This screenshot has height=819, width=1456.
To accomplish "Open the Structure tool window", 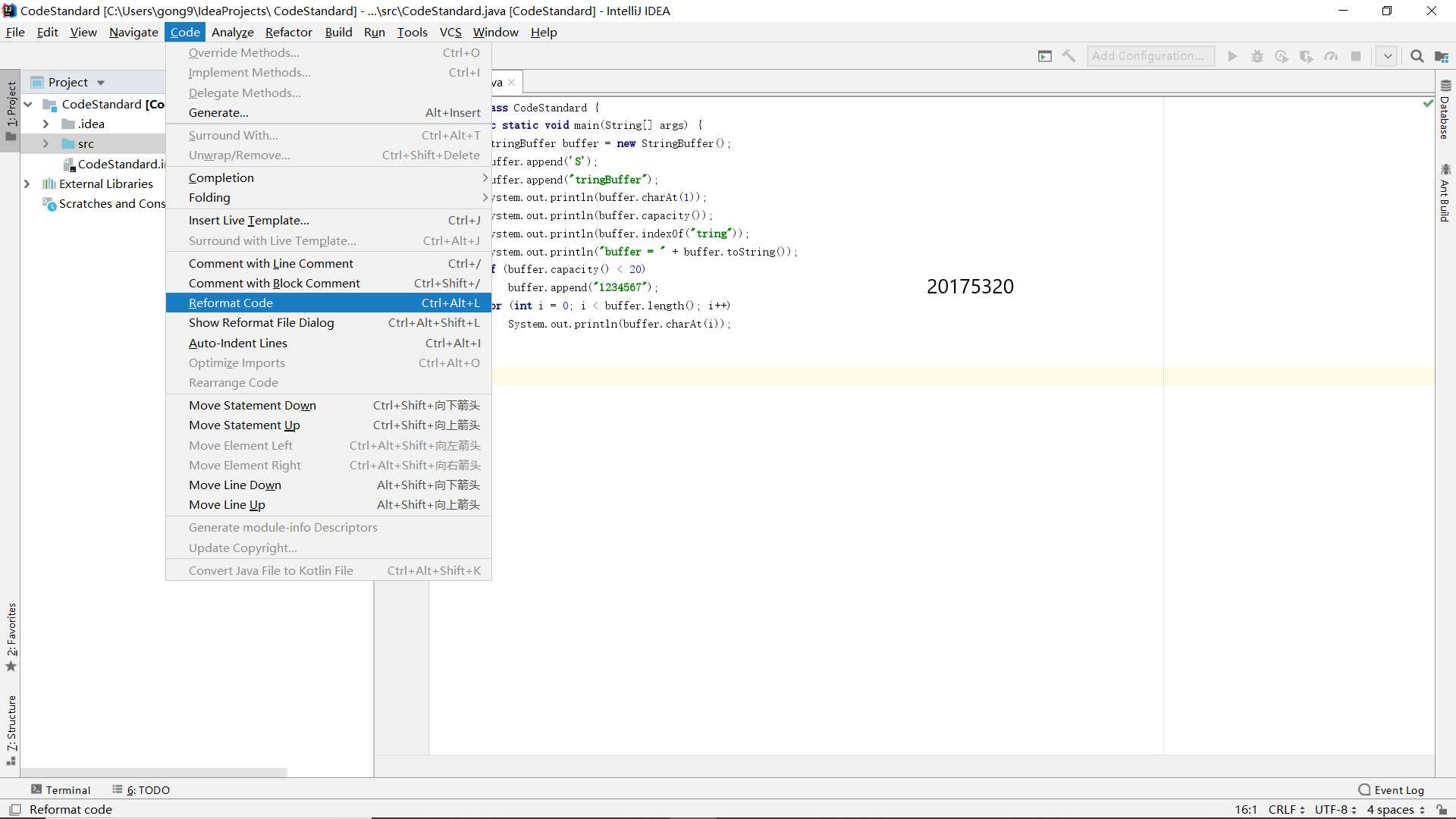I will (11, 730).
